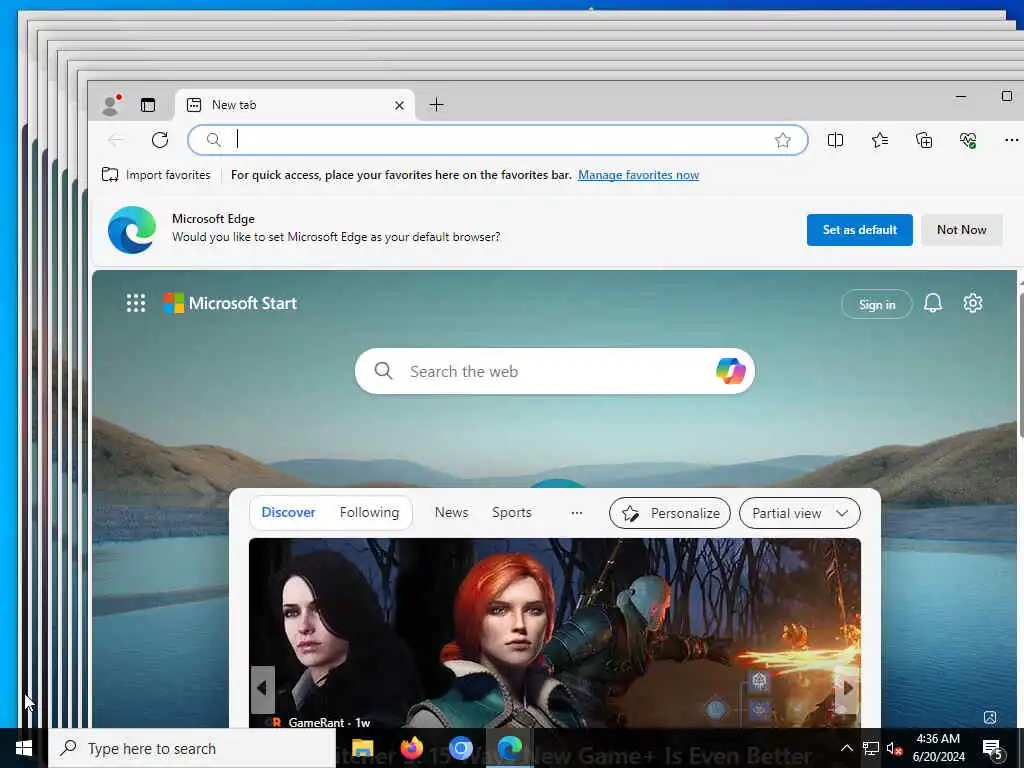Focus the address bar input
This screenshot has width=1024, height=768.
point(500,140)
